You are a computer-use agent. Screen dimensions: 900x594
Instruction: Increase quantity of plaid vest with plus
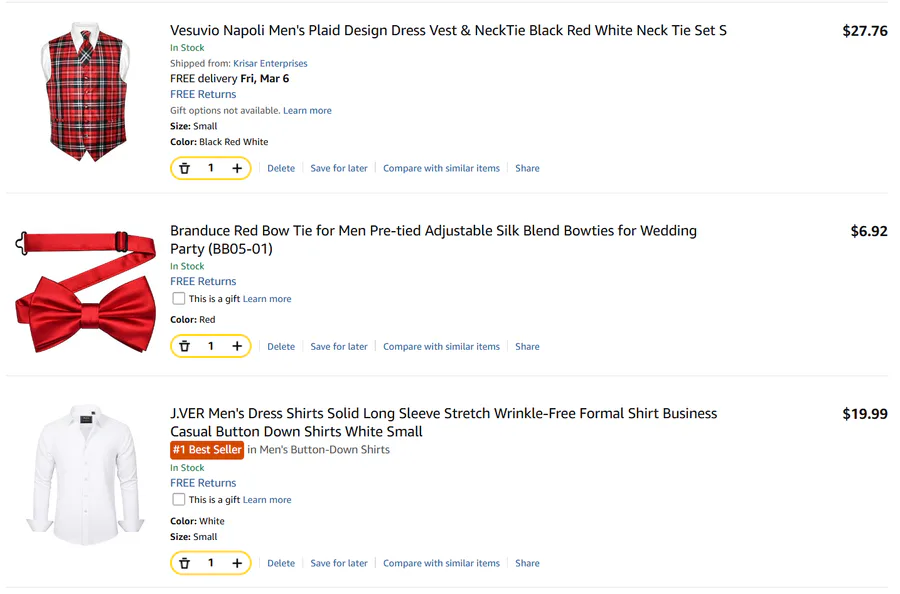(x=237, y=169)
